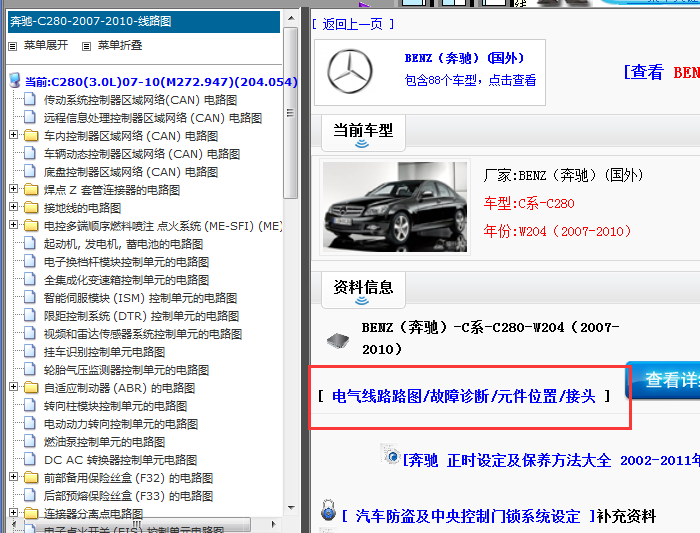Click the folder icon for 自适应制动器 (ABR) 的电路图
The image size is (700, 533).
coord(31,387)
